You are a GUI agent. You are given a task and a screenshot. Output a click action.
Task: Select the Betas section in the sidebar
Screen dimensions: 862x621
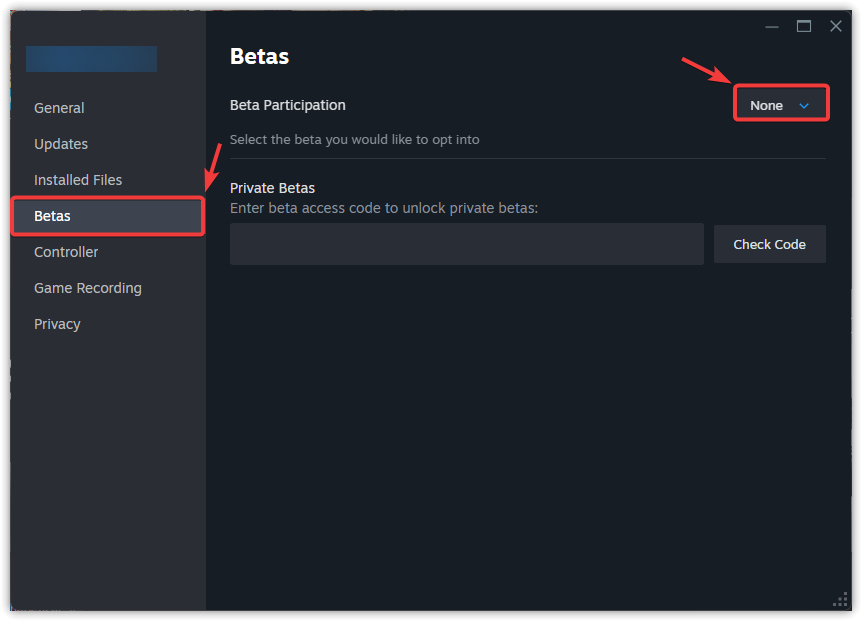pyautogui.click(x=107, y=216)
